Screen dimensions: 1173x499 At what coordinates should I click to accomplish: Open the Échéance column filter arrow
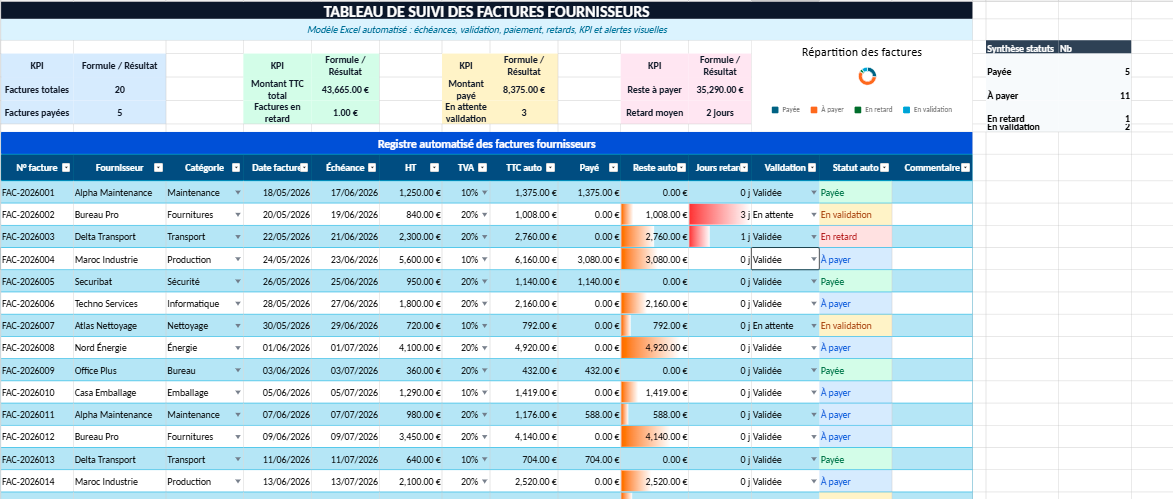coord(373,168)
